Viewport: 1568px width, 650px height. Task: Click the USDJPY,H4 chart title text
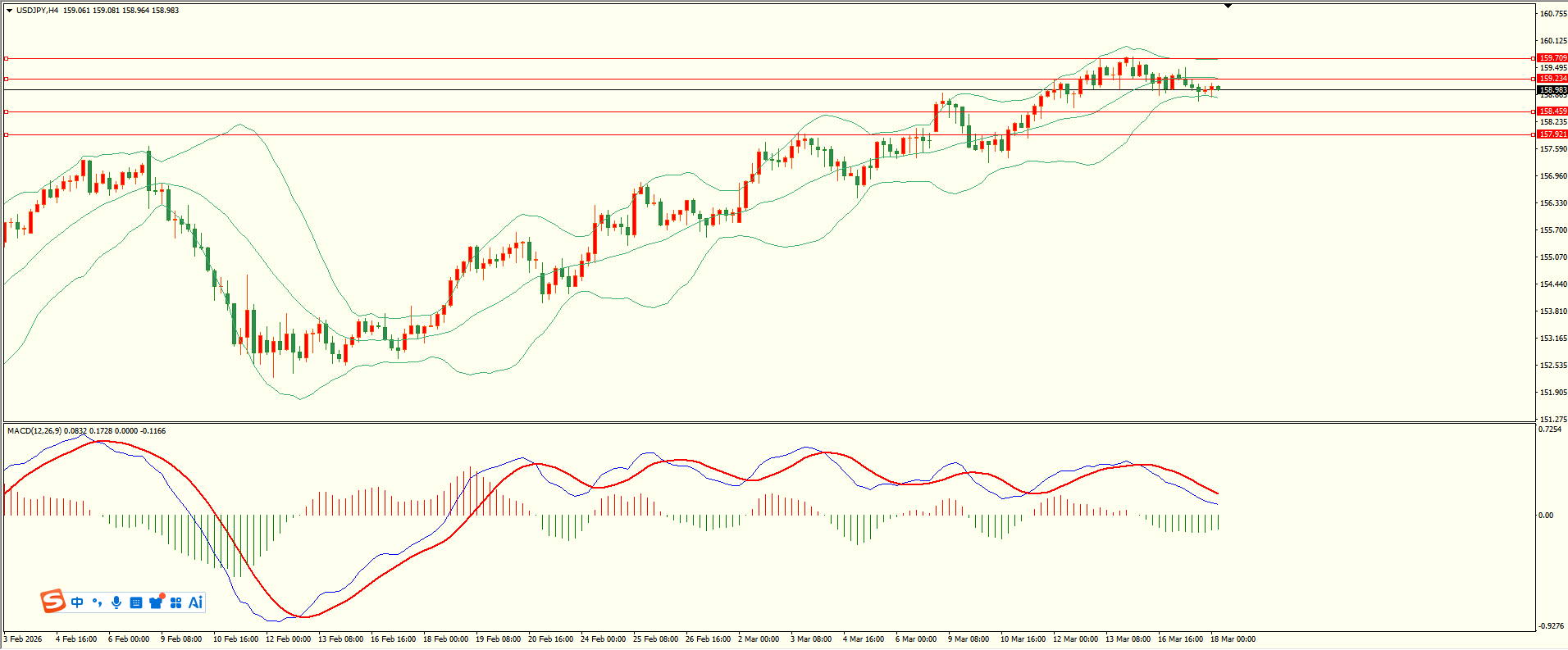37,11
